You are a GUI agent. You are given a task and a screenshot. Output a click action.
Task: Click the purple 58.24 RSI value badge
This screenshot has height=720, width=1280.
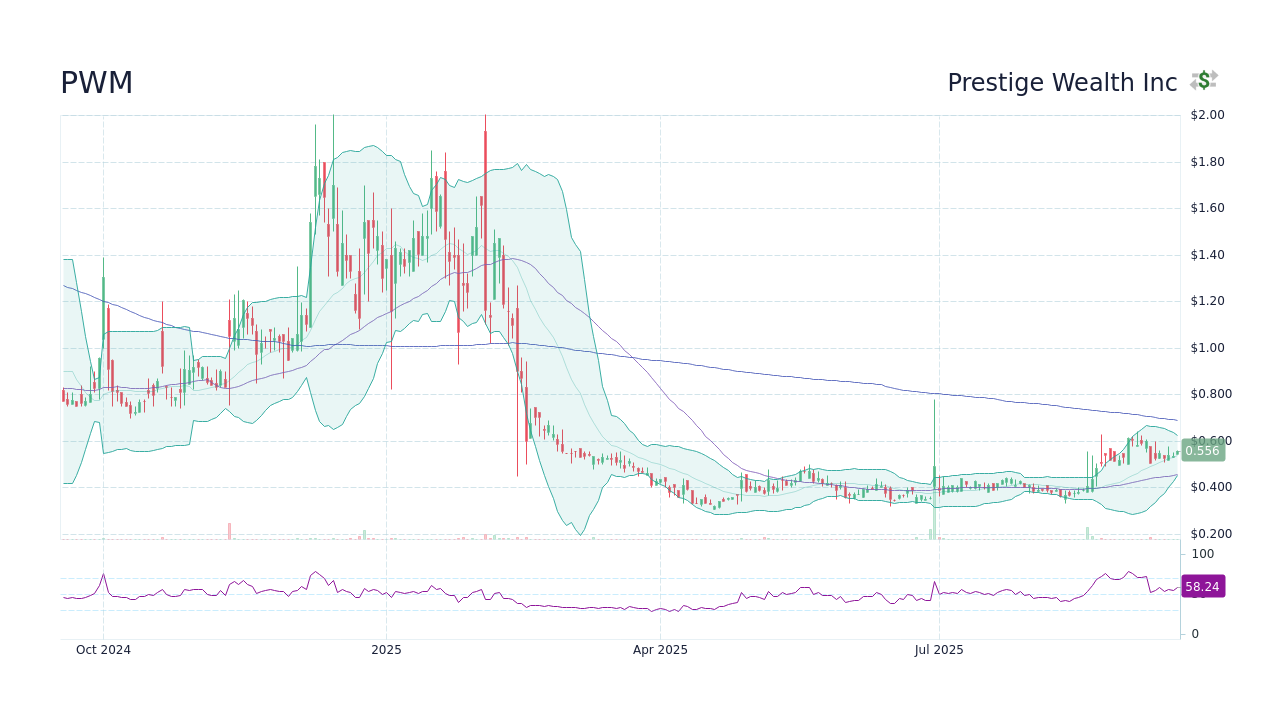point(1203,587)
